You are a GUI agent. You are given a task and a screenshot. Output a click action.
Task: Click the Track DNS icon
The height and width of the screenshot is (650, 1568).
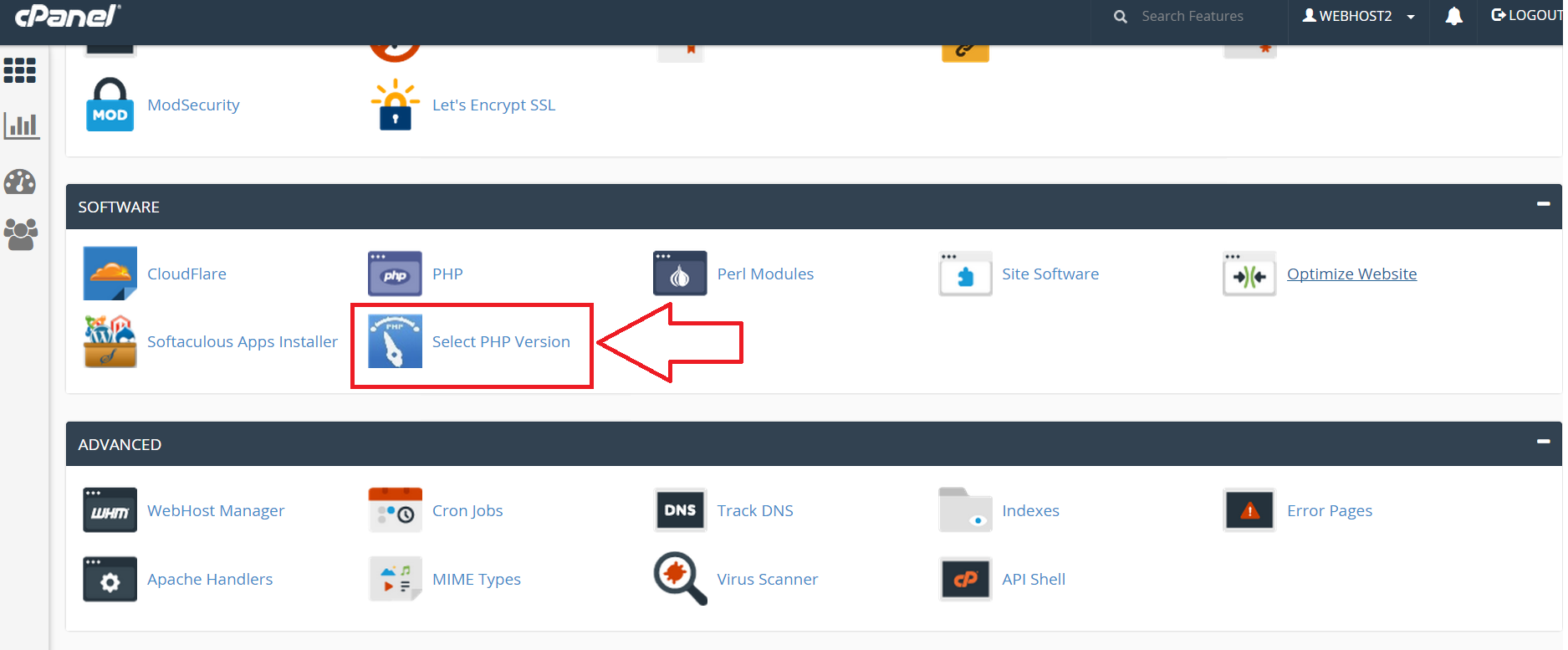pyautogui.click(x=680, y=510)
